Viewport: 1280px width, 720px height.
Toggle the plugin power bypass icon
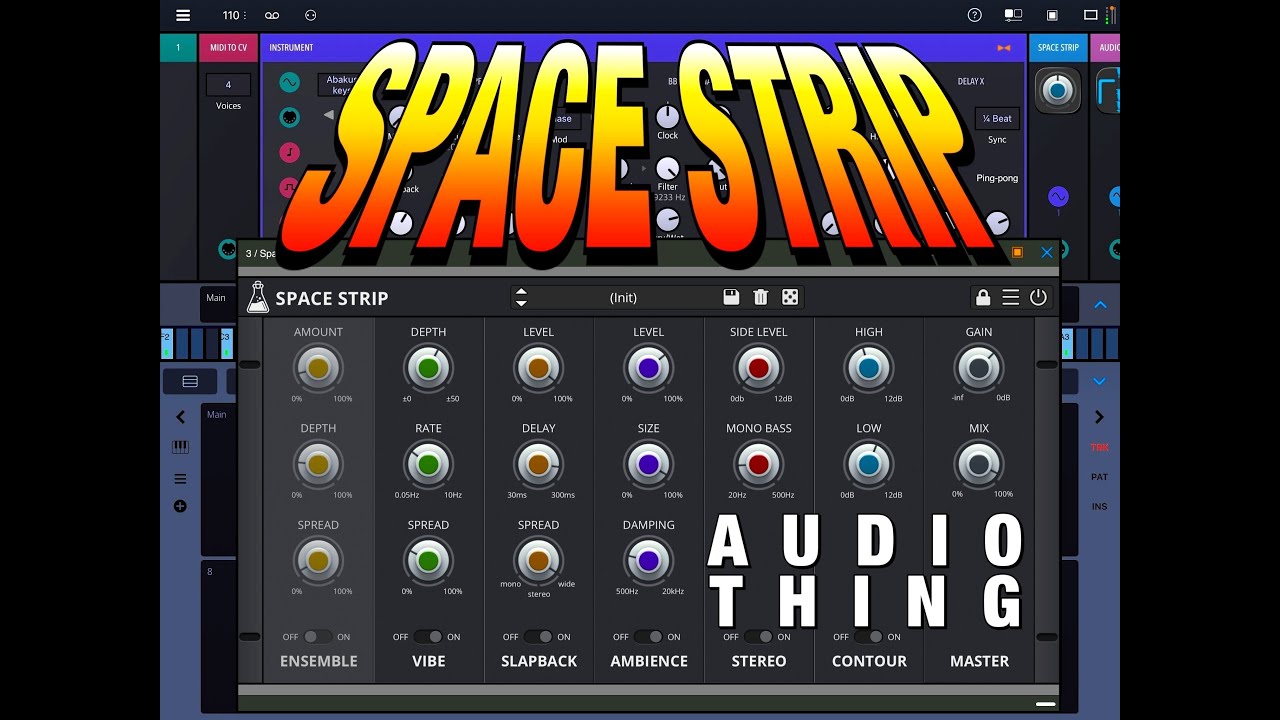click(x=1038, y=297)
